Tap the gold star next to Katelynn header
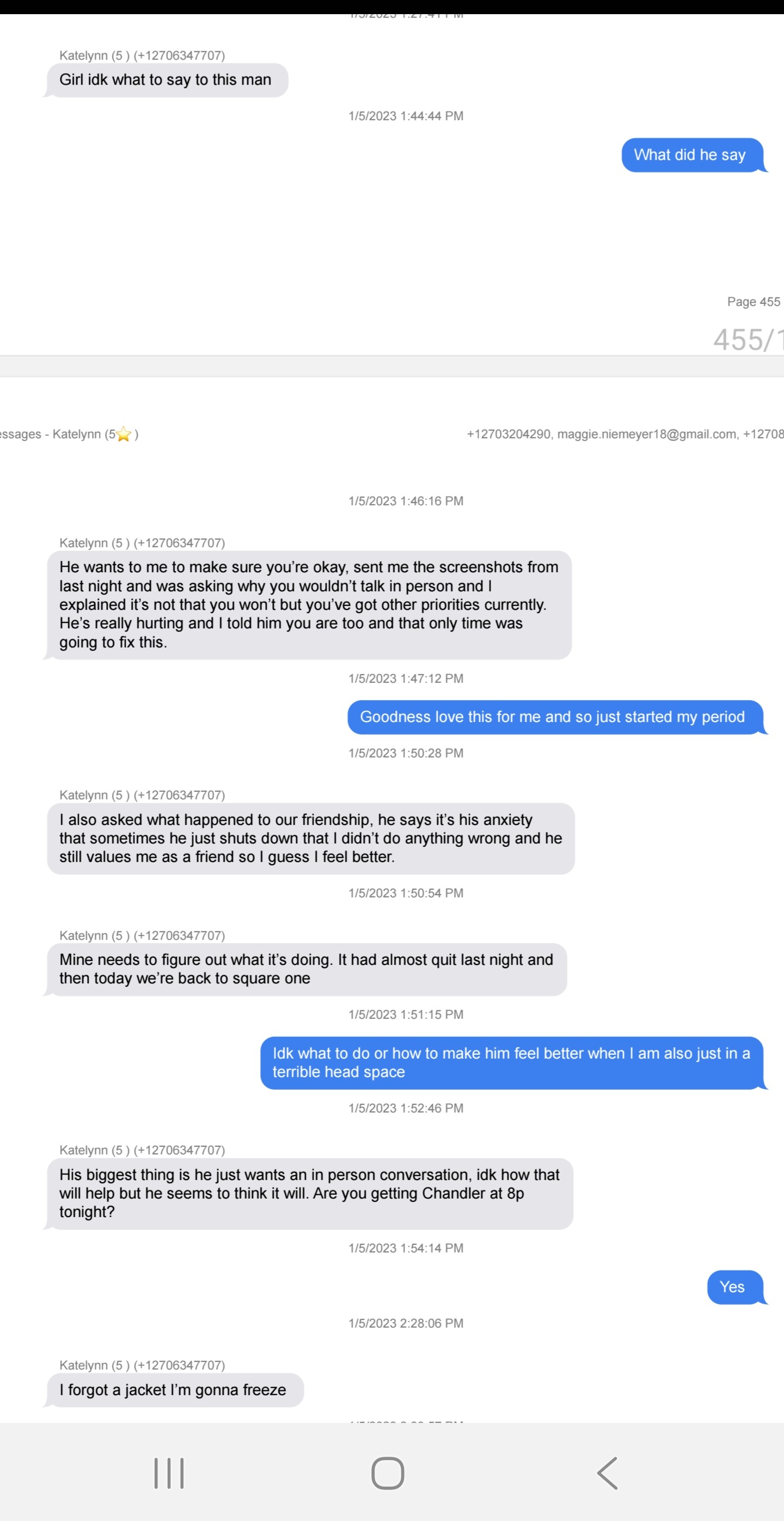The width and height of the screenshot is (784, 1521). [124, 435]
